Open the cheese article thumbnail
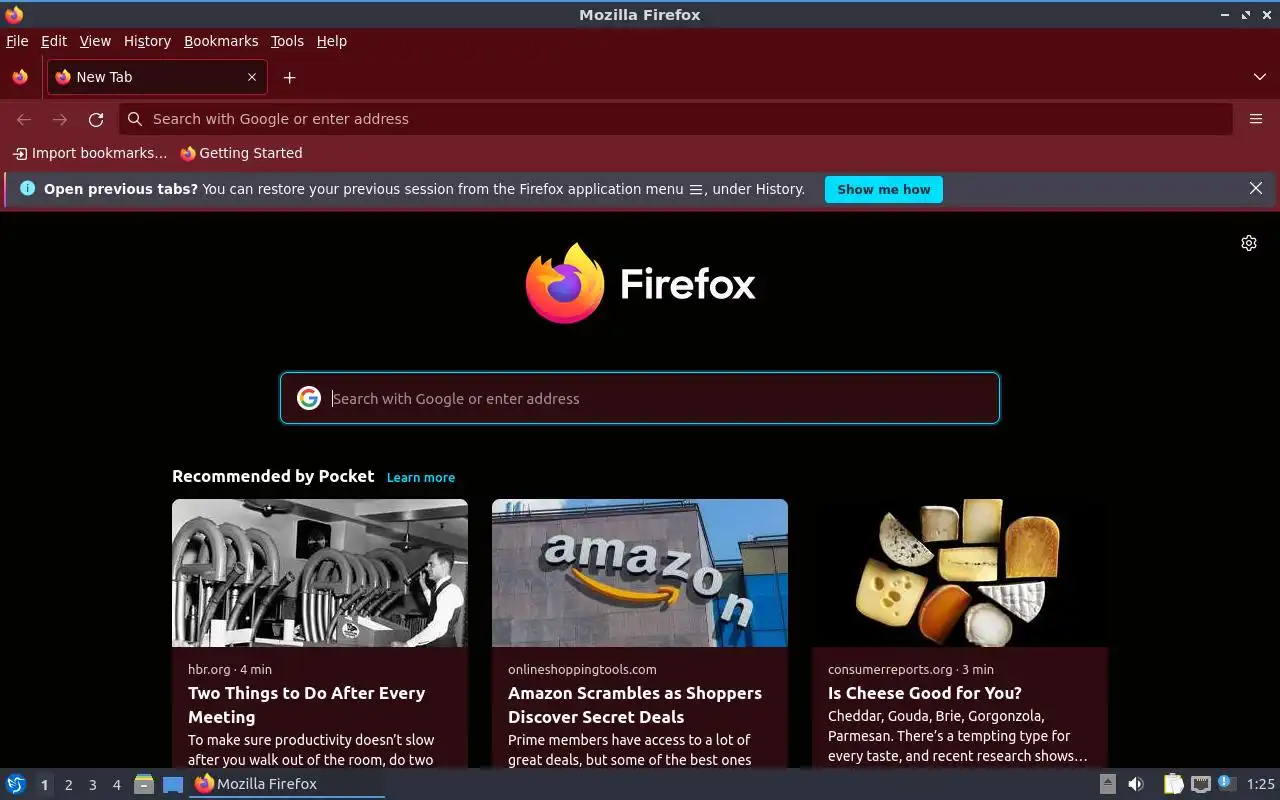The height and width of the screenshot is (800, 1280). coord(960,573)
